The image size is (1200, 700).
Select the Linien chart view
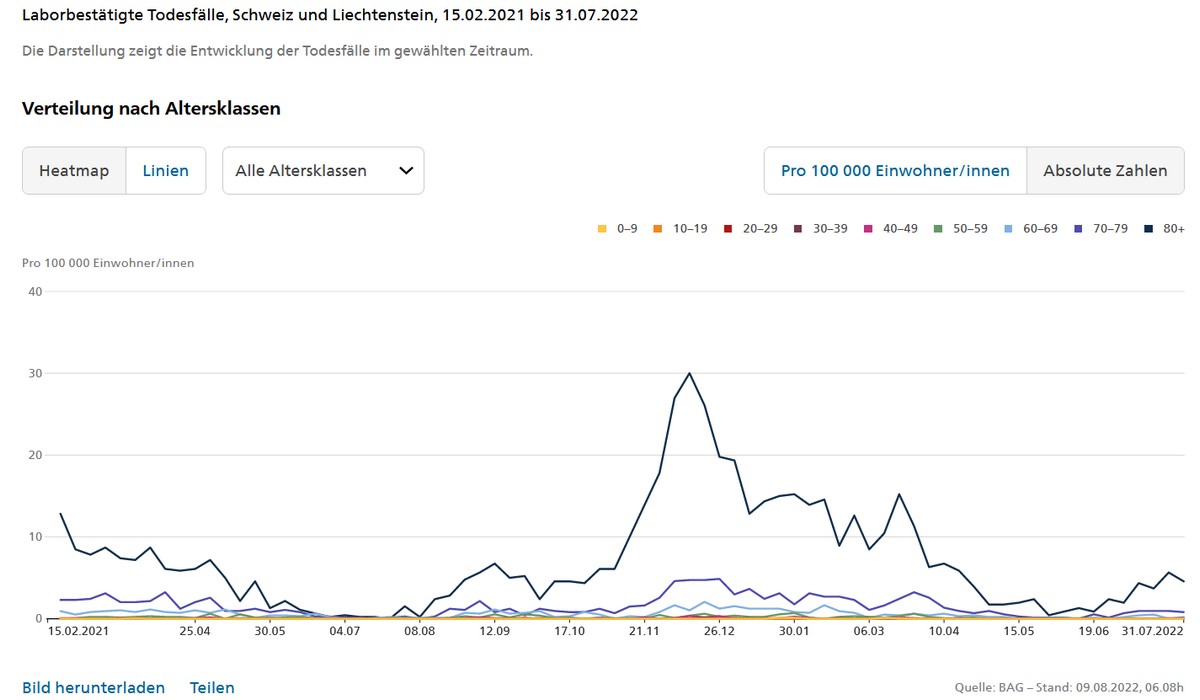[165, 171]
